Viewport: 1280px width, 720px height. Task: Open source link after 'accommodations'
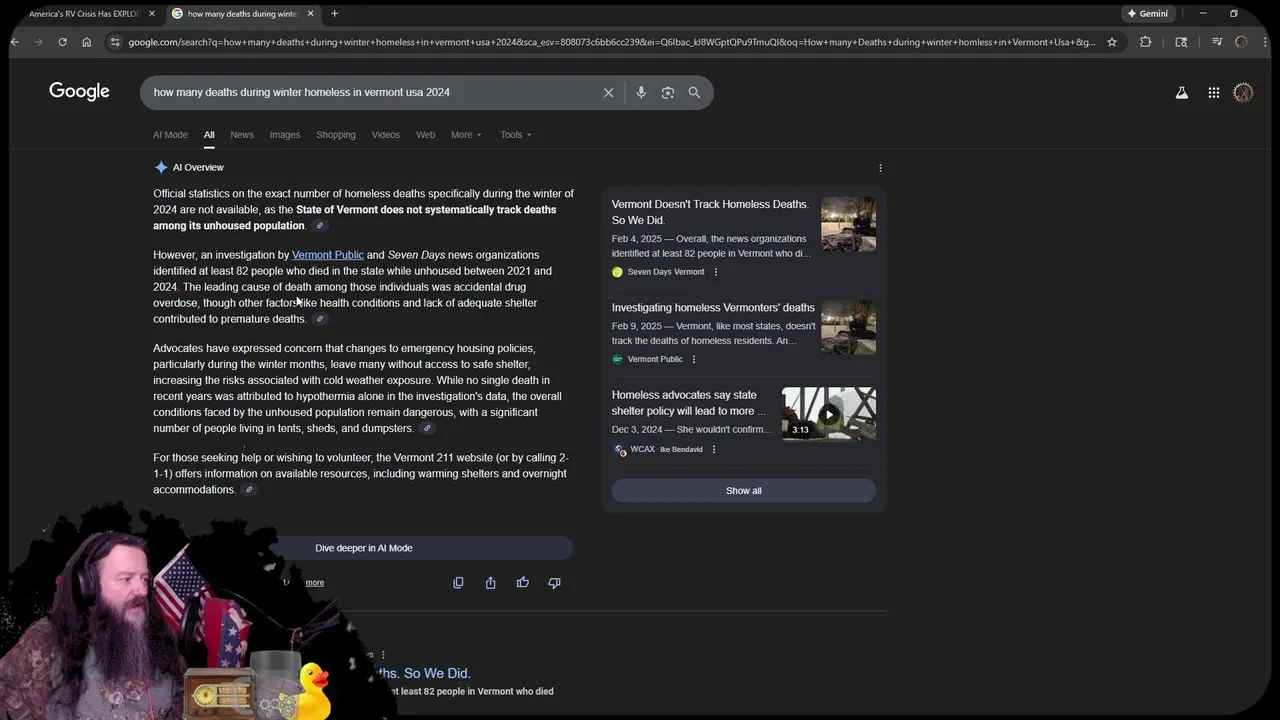click(249, 490)
